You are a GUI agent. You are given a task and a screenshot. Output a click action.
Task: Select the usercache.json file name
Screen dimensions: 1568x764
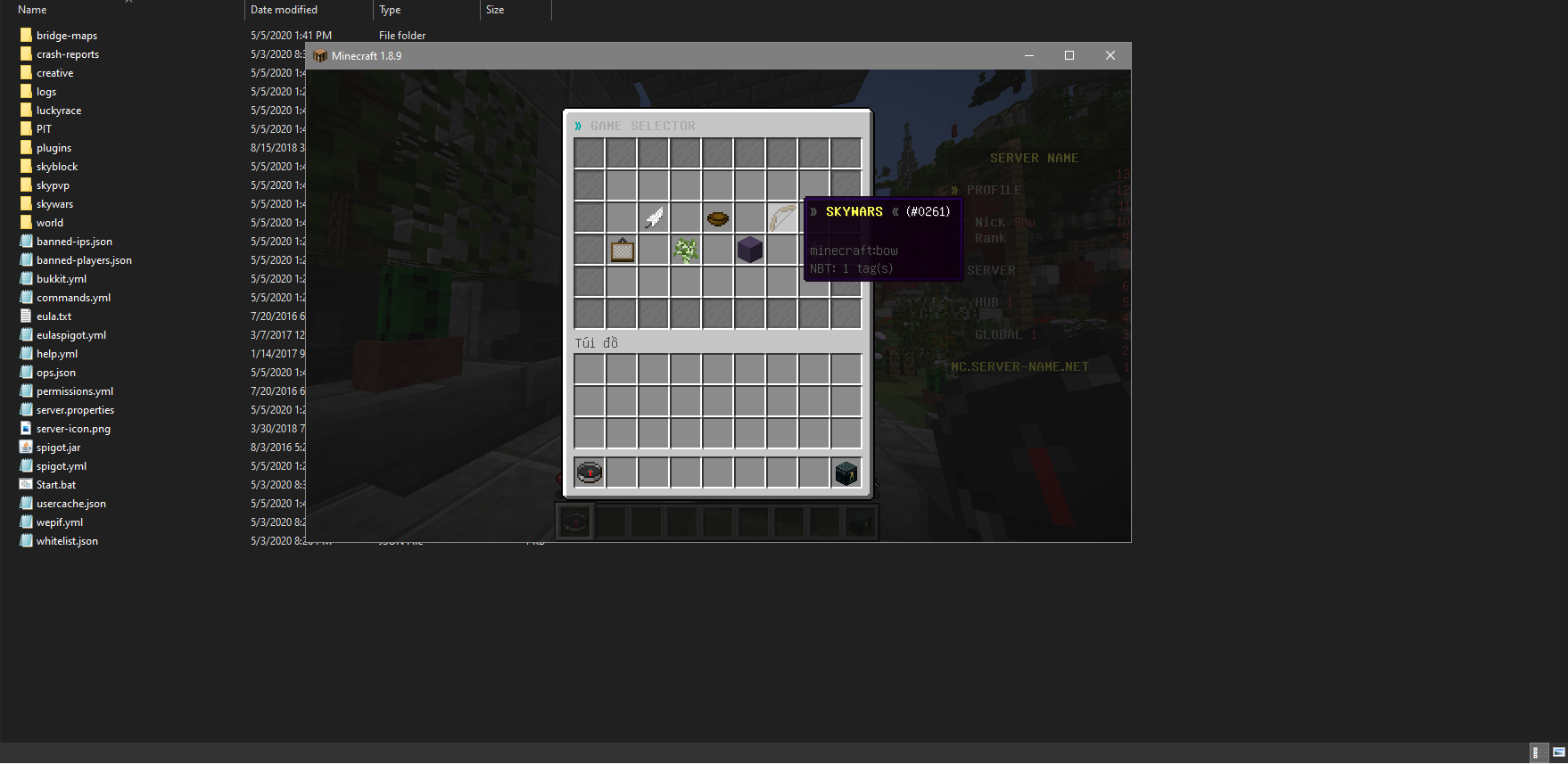71,504
